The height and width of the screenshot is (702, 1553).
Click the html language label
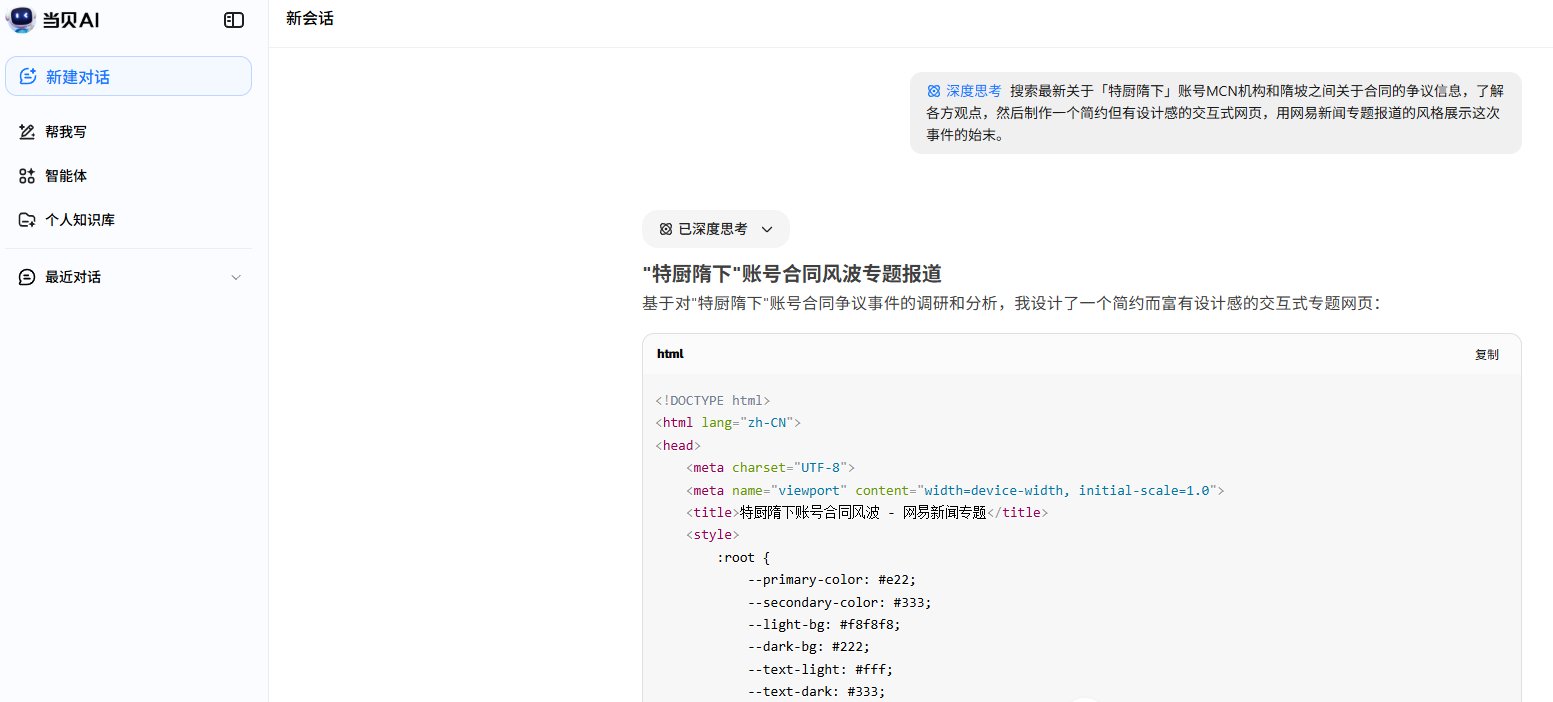click(670, 354)
